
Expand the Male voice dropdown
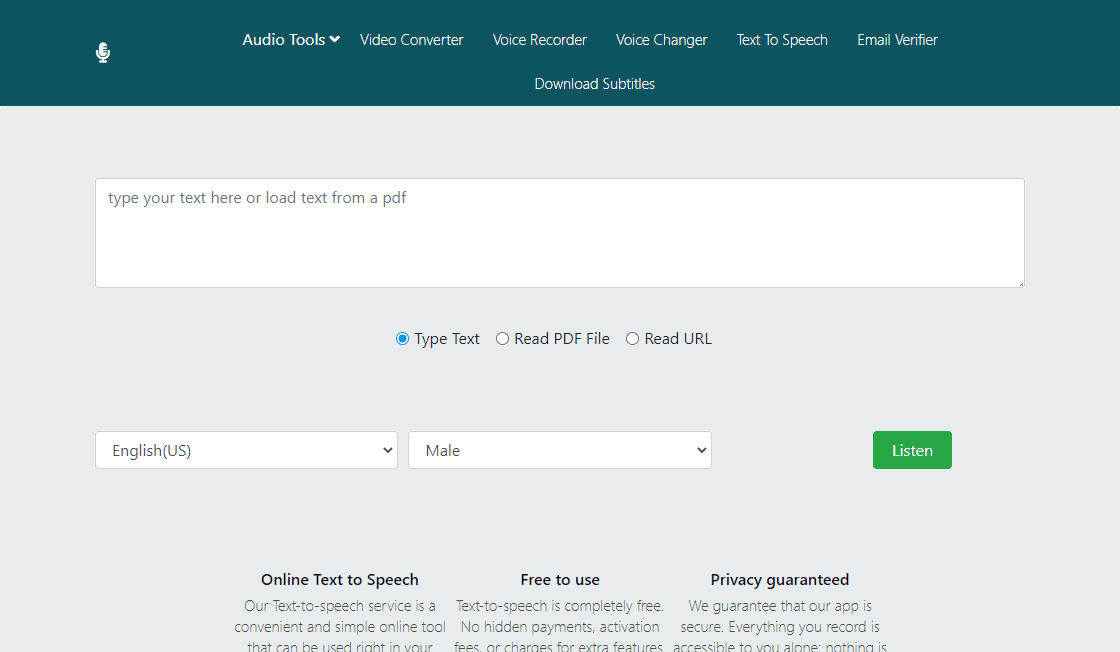559,450
